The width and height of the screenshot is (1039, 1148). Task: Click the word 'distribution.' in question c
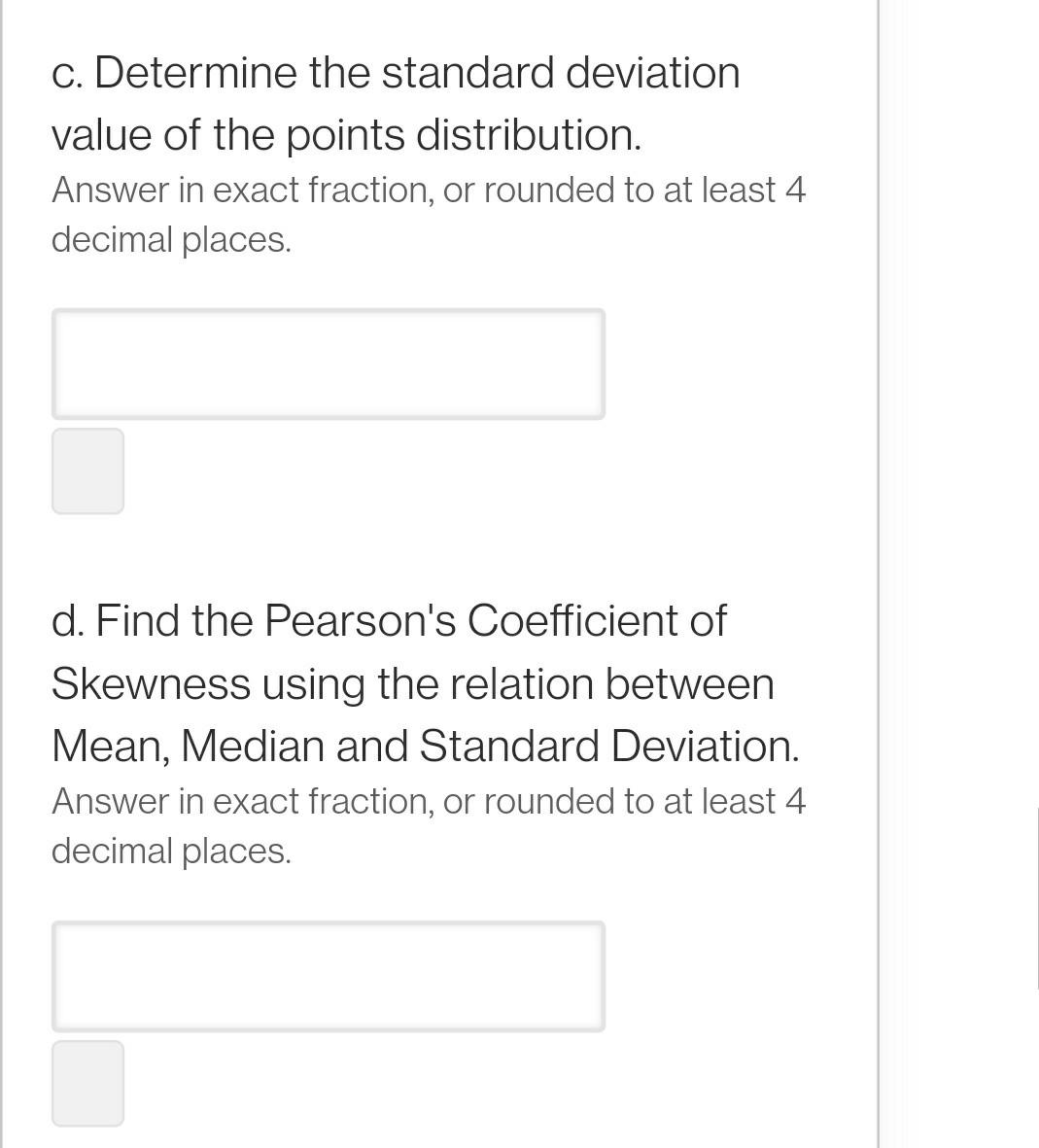coord(529,135)
